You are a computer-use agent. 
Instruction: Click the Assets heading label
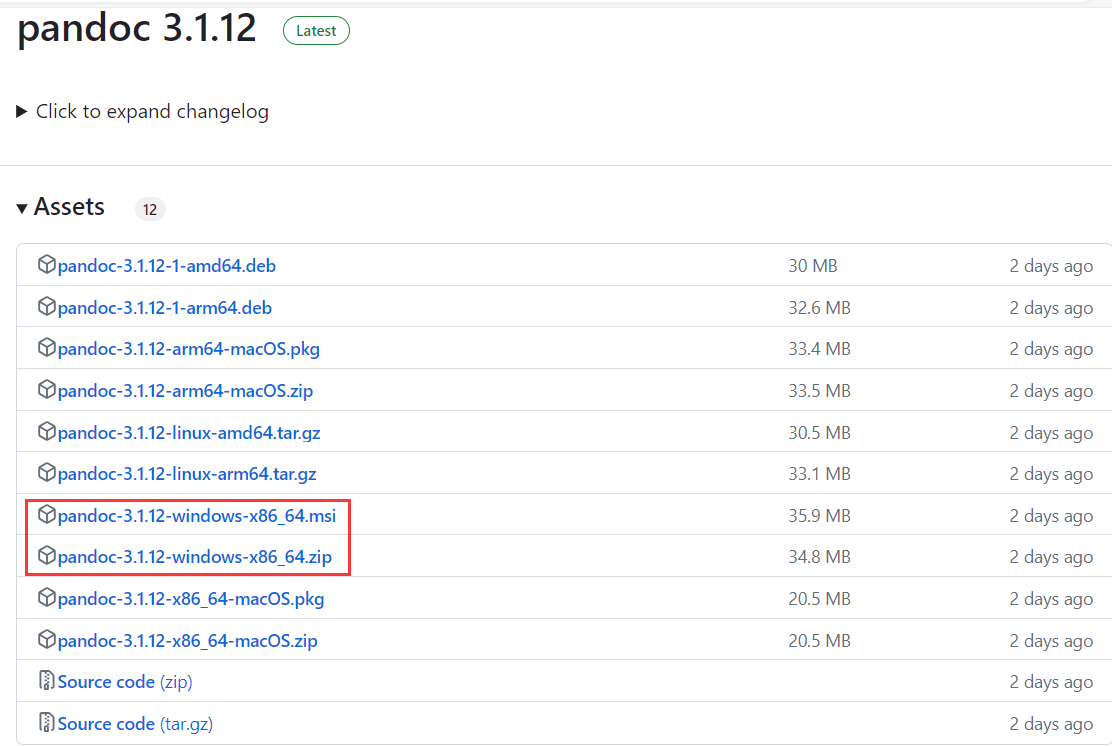click(x=70, y=206)
